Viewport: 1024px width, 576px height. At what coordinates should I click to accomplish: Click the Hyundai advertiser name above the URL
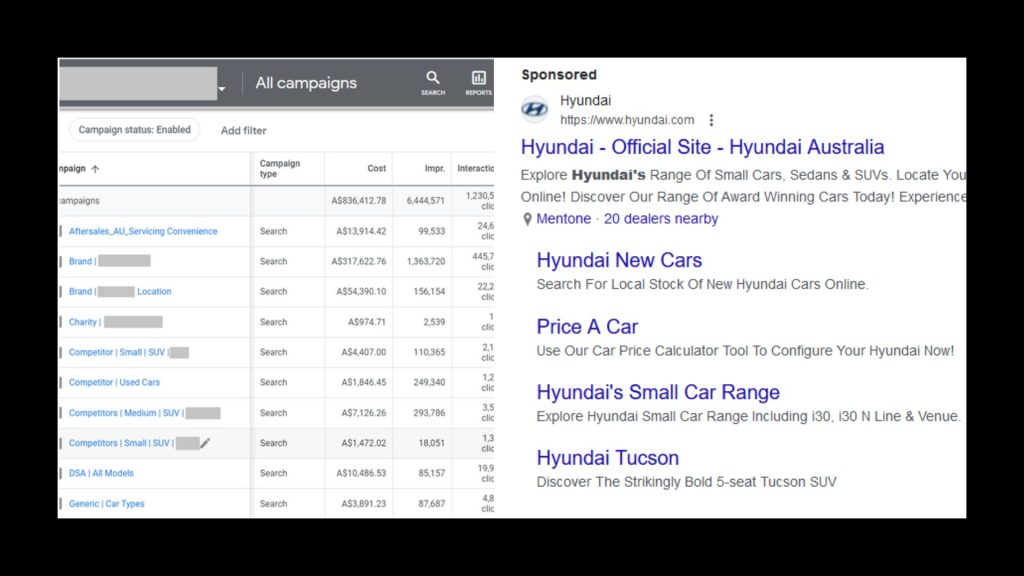(585, 101)
